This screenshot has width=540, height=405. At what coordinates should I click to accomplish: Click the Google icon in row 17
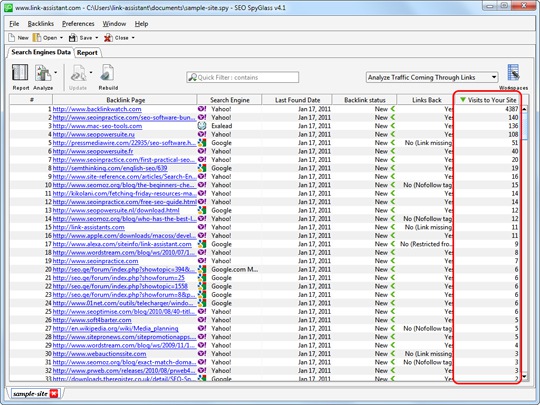(202, 244)
